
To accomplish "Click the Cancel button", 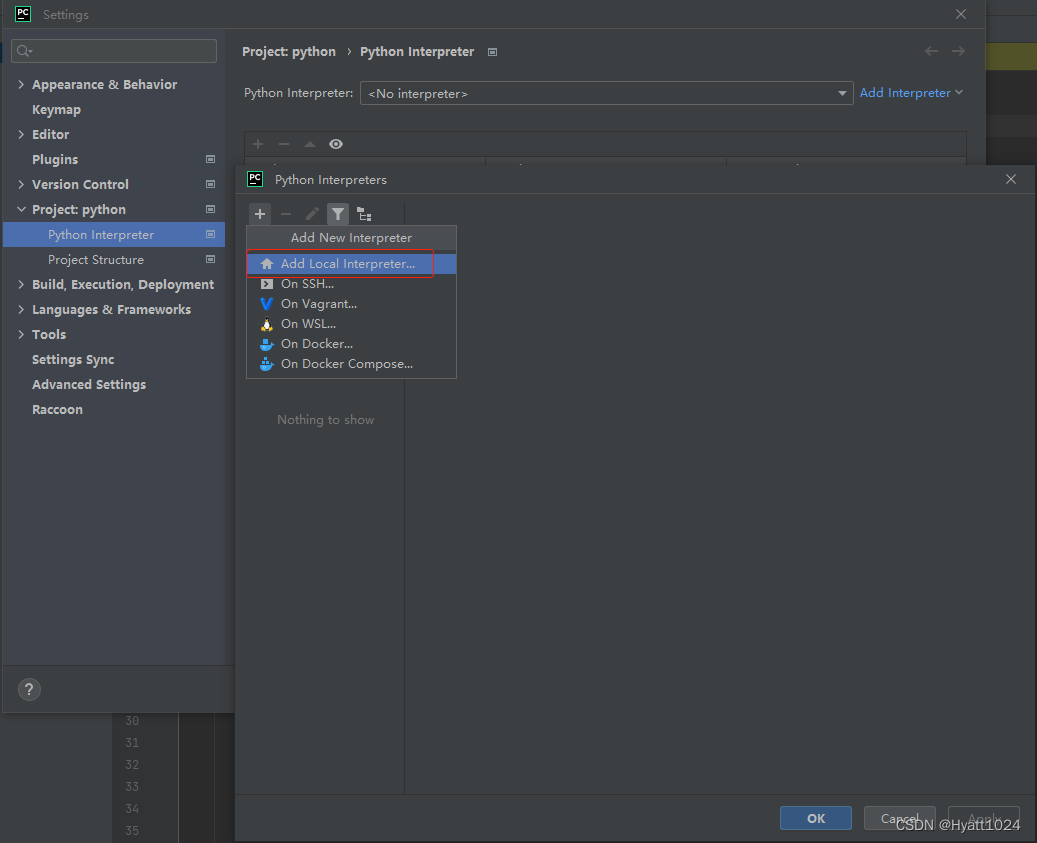I will [899, 818].
